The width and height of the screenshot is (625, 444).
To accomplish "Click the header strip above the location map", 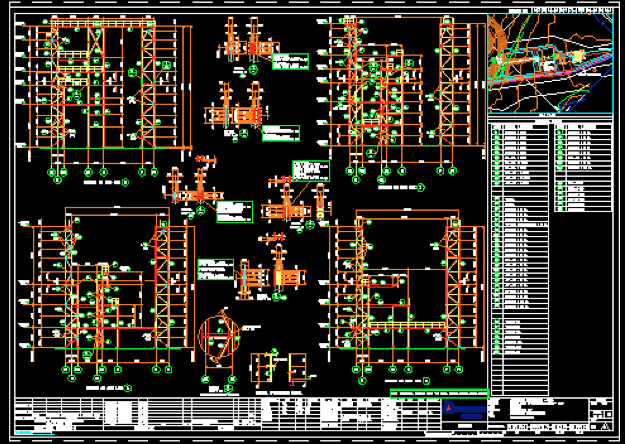I will [x=549, y=10].
